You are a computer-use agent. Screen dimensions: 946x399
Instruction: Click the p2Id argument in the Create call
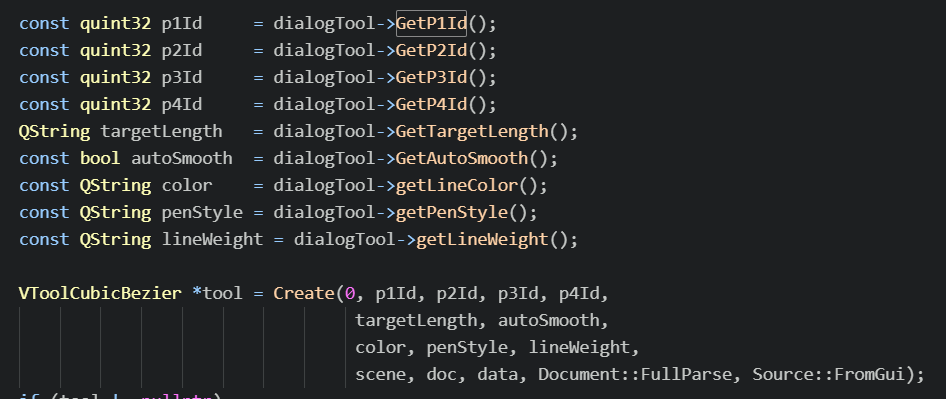tap(457, 294)
